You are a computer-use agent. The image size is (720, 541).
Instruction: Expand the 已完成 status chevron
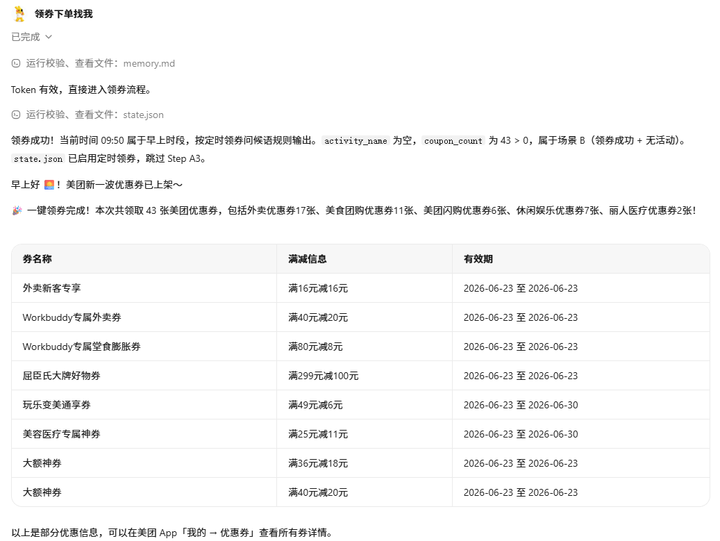[x=49, y=37]
